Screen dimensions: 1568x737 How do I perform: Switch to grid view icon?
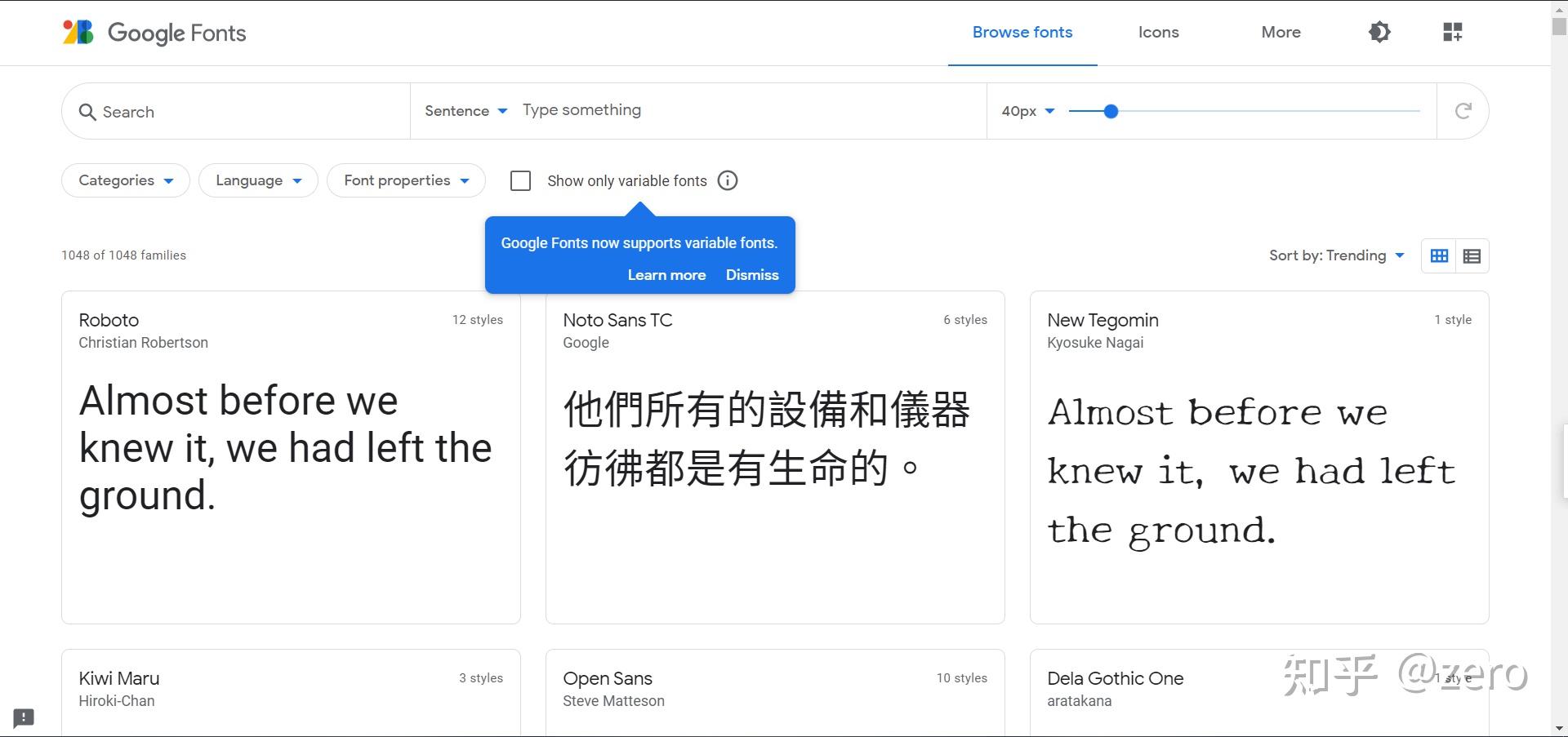(x=1439, y=255)
